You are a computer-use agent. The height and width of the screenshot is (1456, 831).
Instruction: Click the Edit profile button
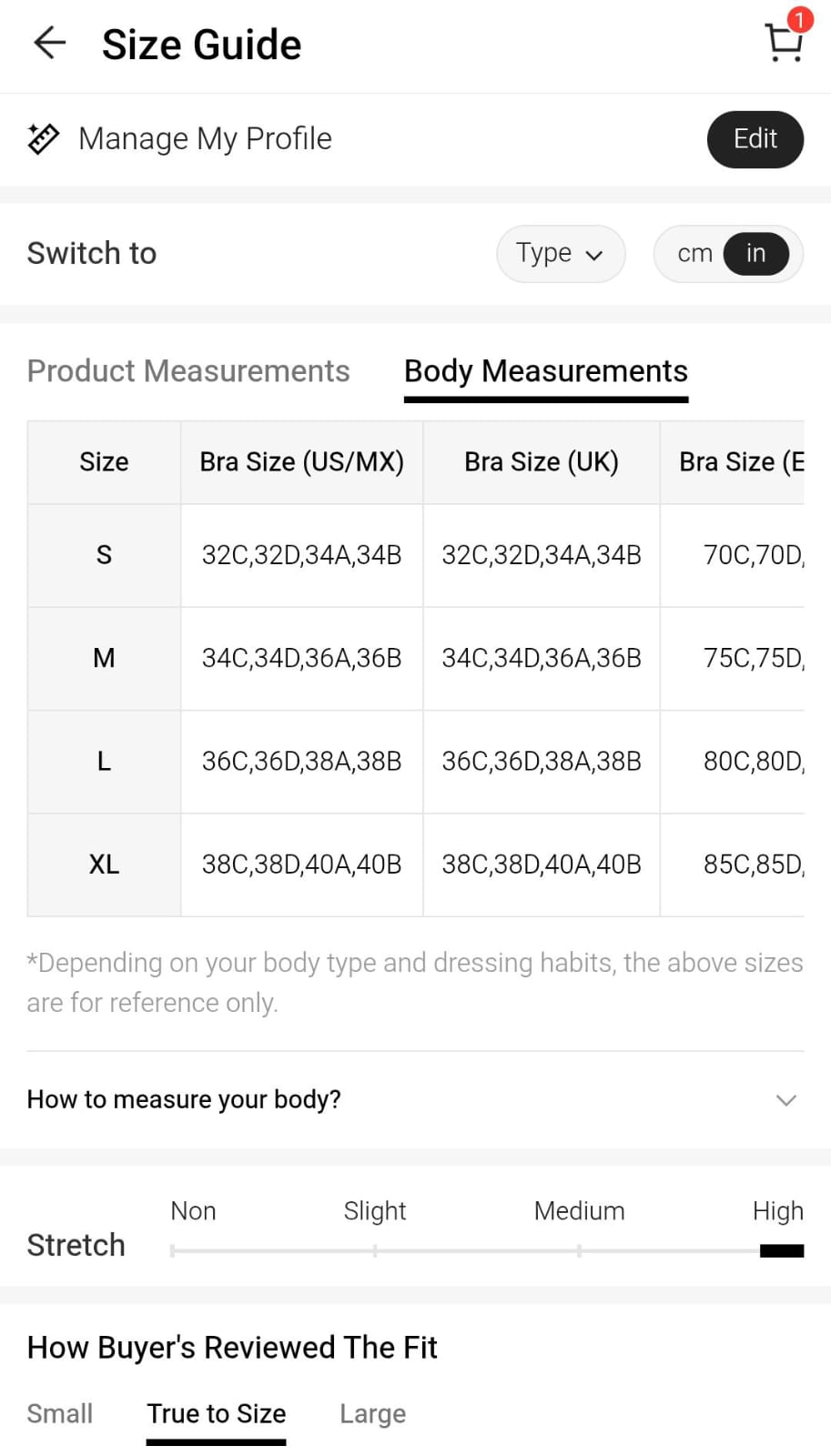755,139
